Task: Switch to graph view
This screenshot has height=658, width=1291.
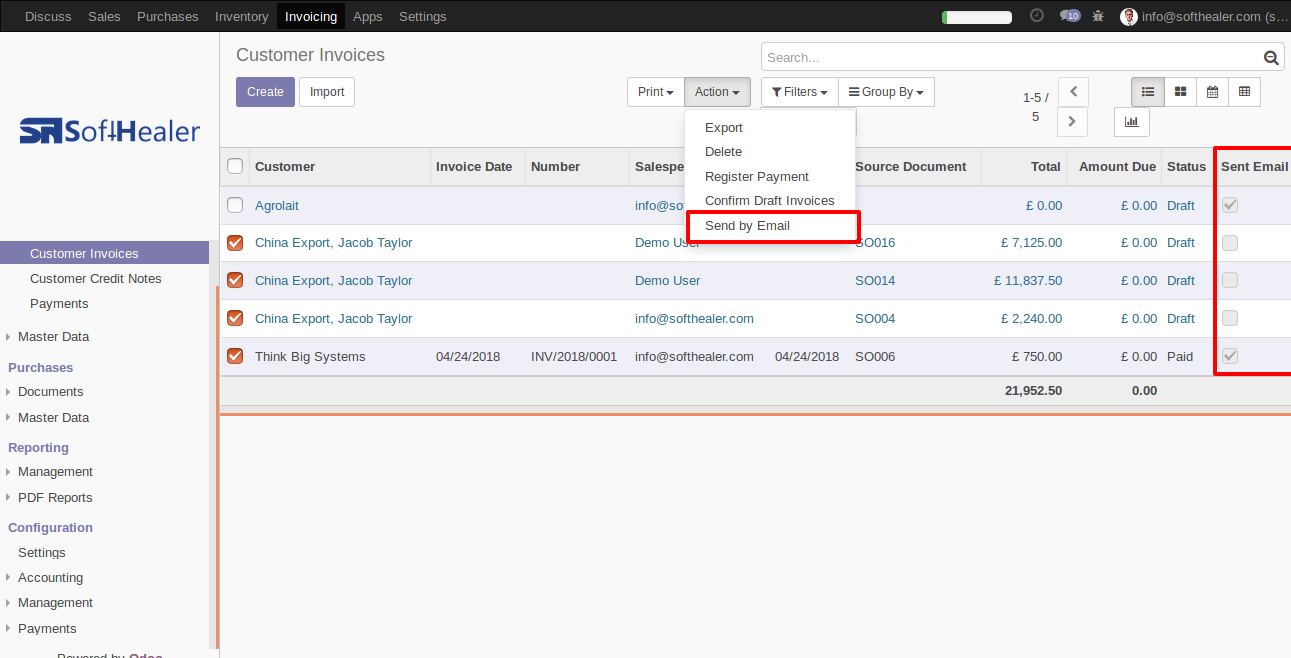Action: (x=1132, y=121)
